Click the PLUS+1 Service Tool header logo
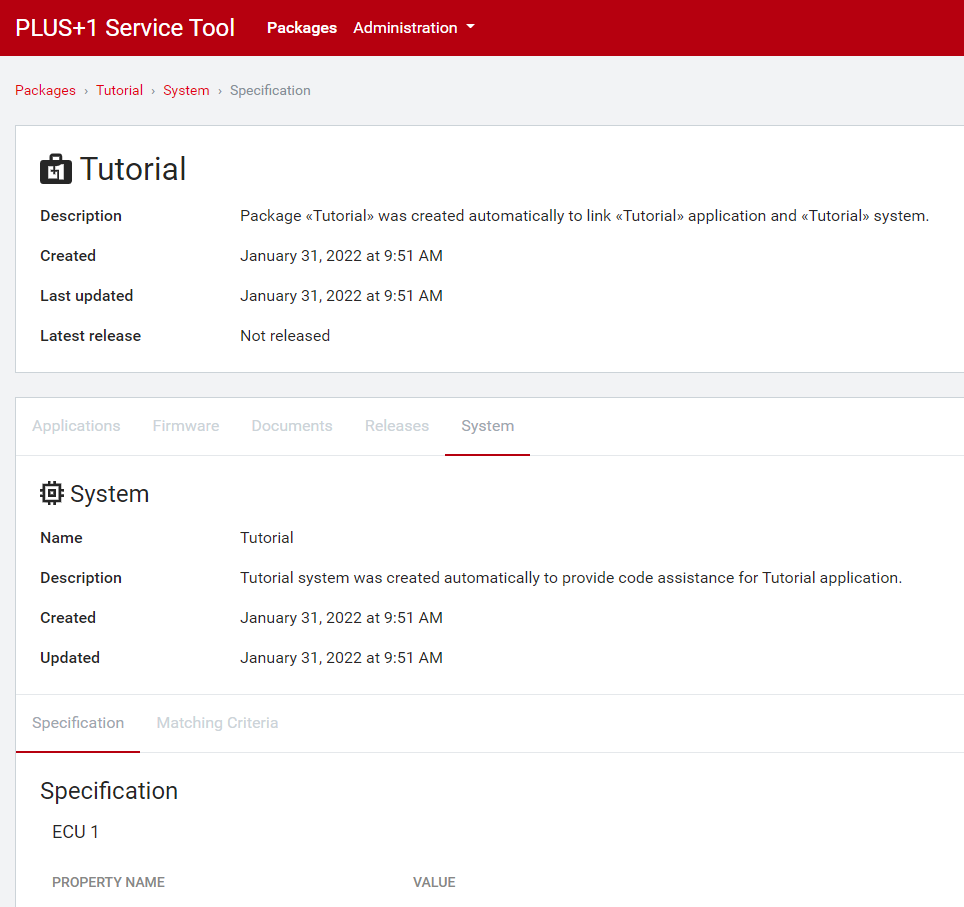Screen dimensions: 964x907 pyautogui.click(x=124, y=28)
